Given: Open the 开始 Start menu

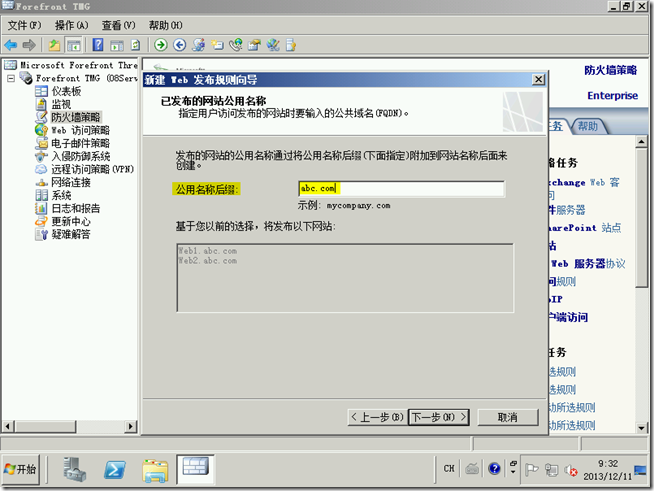Looking at the screenshot, I should click(20, 469).
